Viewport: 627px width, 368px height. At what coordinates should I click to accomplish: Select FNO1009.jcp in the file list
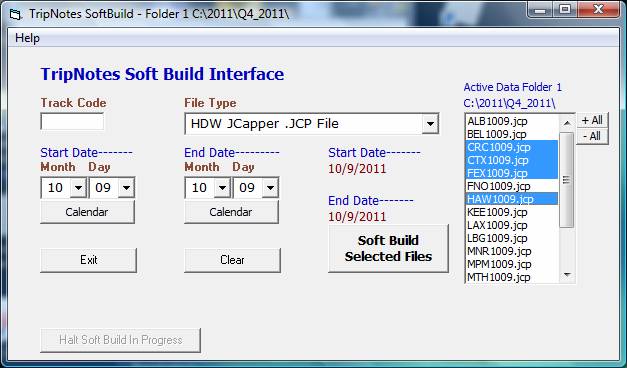tap(511, 186)
